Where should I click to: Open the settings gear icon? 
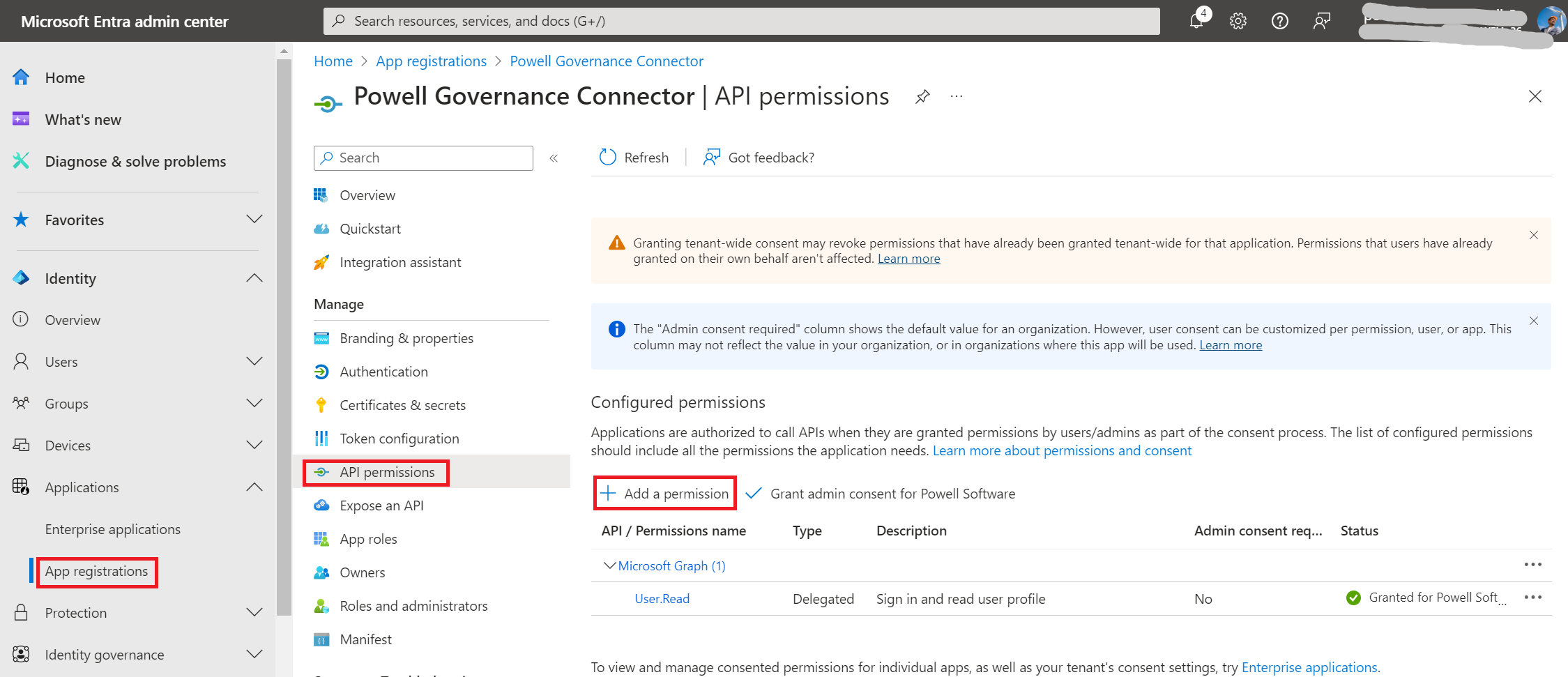coord(1238,21)
